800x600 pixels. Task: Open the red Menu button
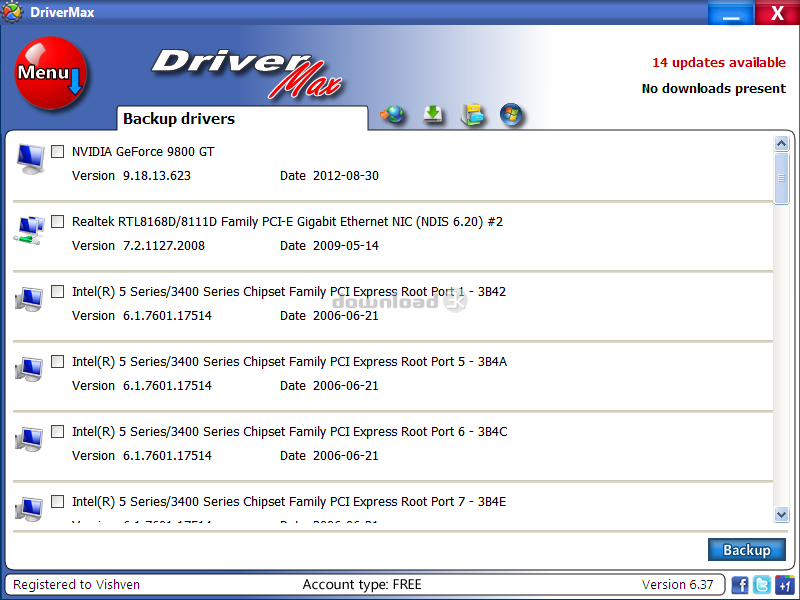pyautogui.click(x=51, y=73)
